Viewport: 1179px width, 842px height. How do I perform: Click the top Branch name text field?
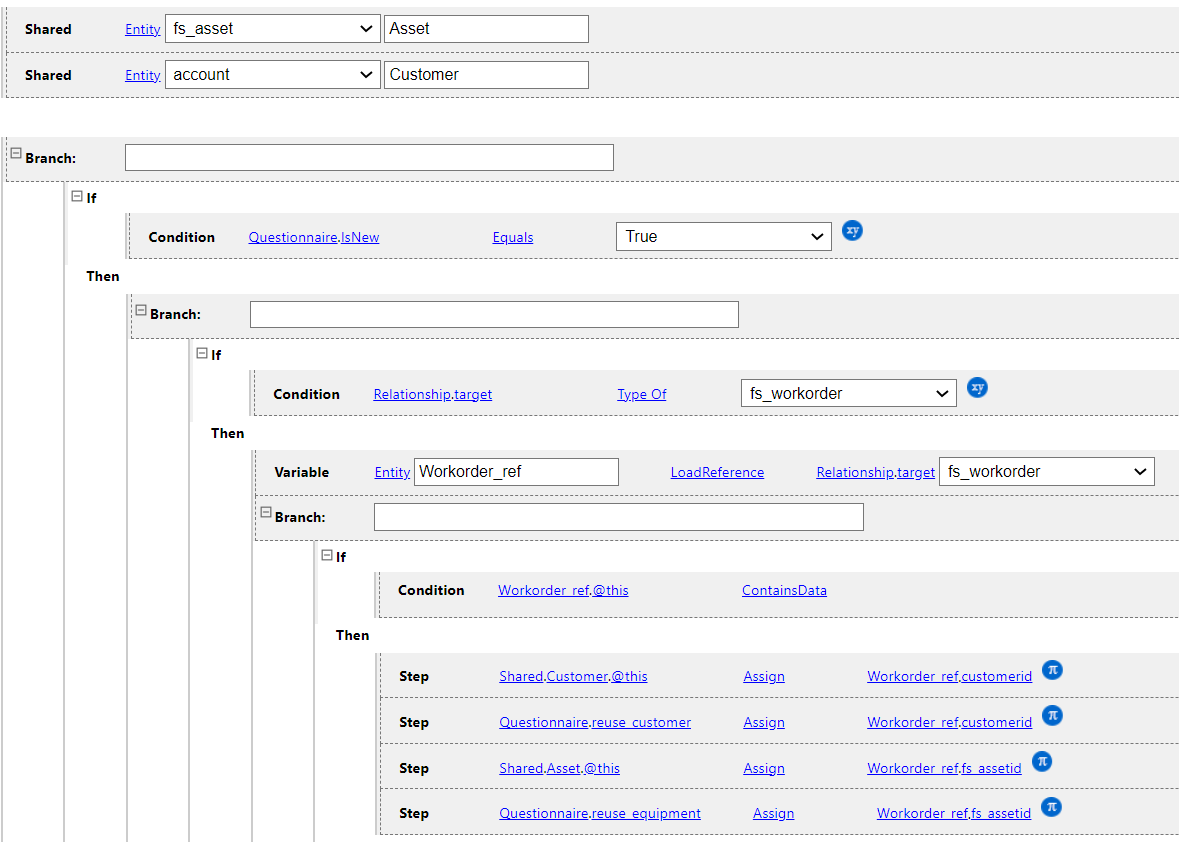point(369,158)
